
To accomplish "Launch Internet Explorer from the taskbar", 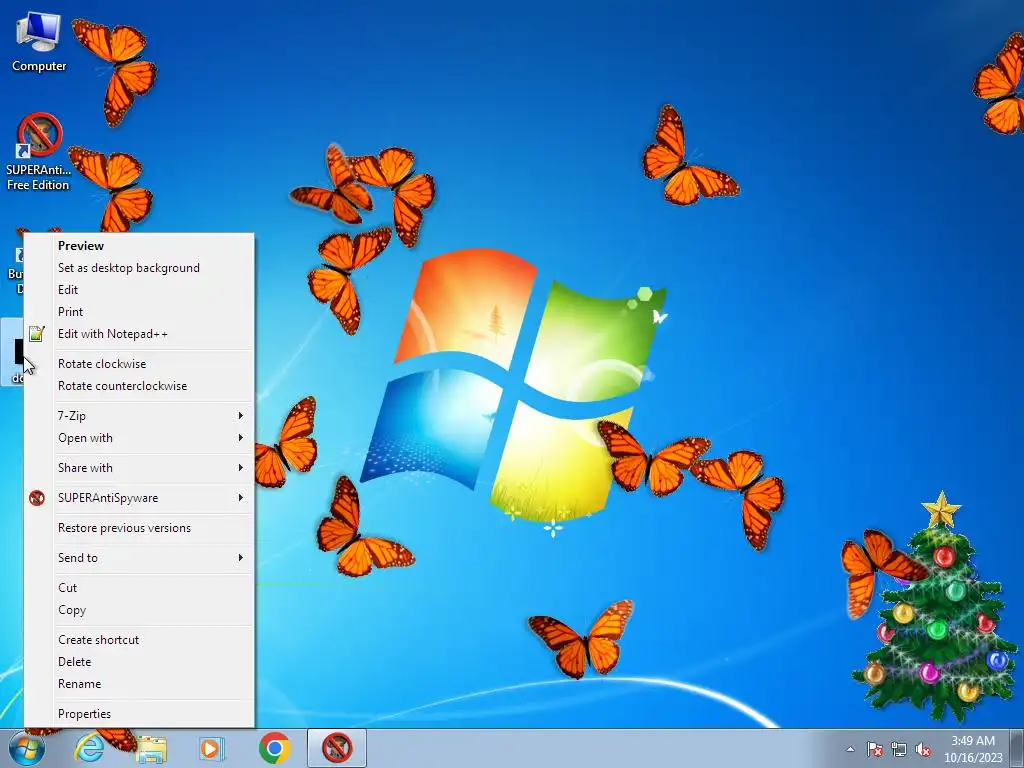I will (x=89, y=748).
